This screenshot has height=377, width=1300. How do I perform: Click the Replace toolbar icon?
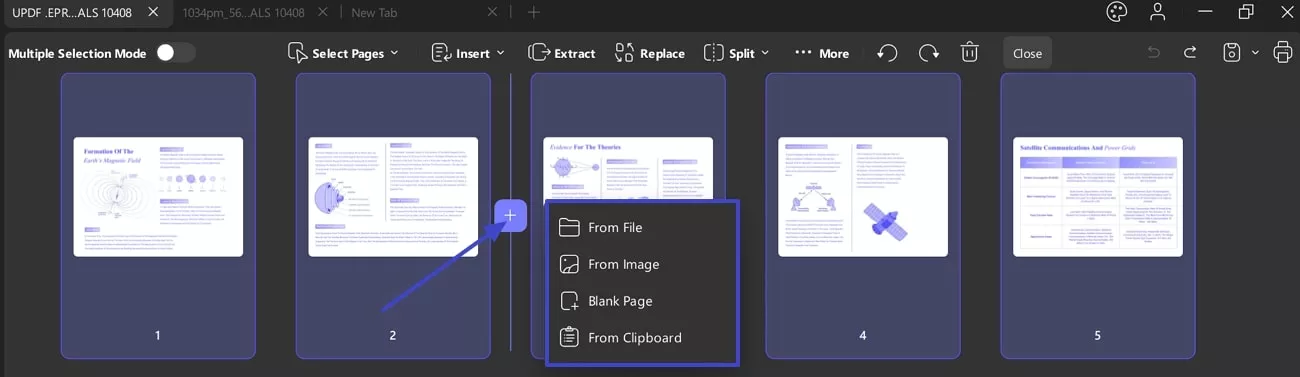click(625, 53)
